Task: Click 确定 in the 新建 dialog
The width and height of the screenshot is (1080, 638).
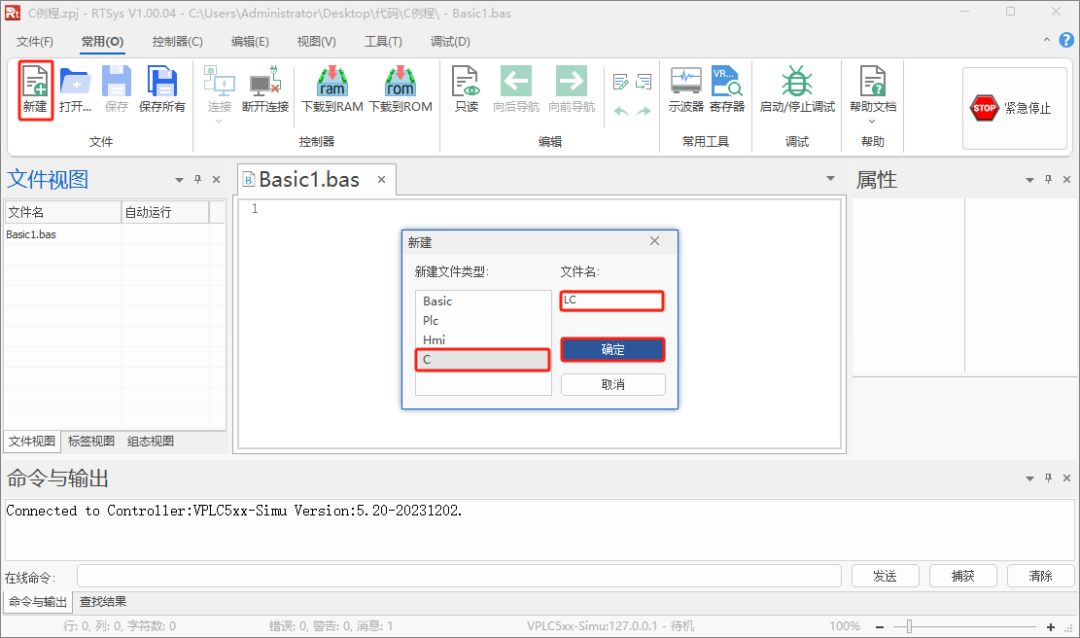Action: coord(612,349)
